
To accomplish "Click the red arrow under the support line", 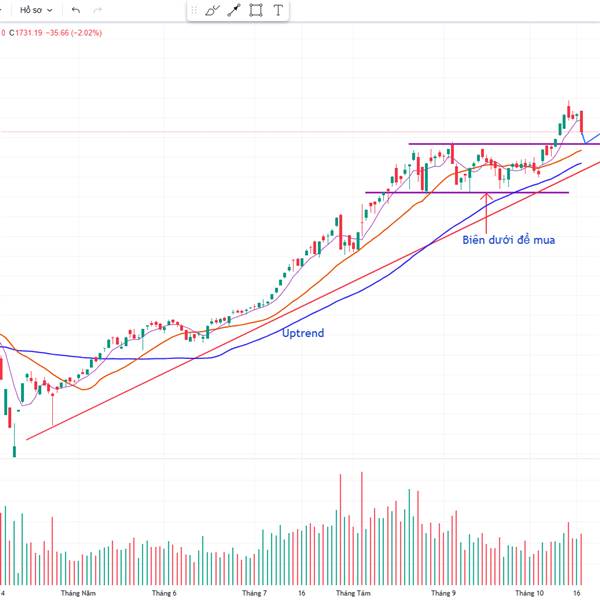I will [486, 210].
